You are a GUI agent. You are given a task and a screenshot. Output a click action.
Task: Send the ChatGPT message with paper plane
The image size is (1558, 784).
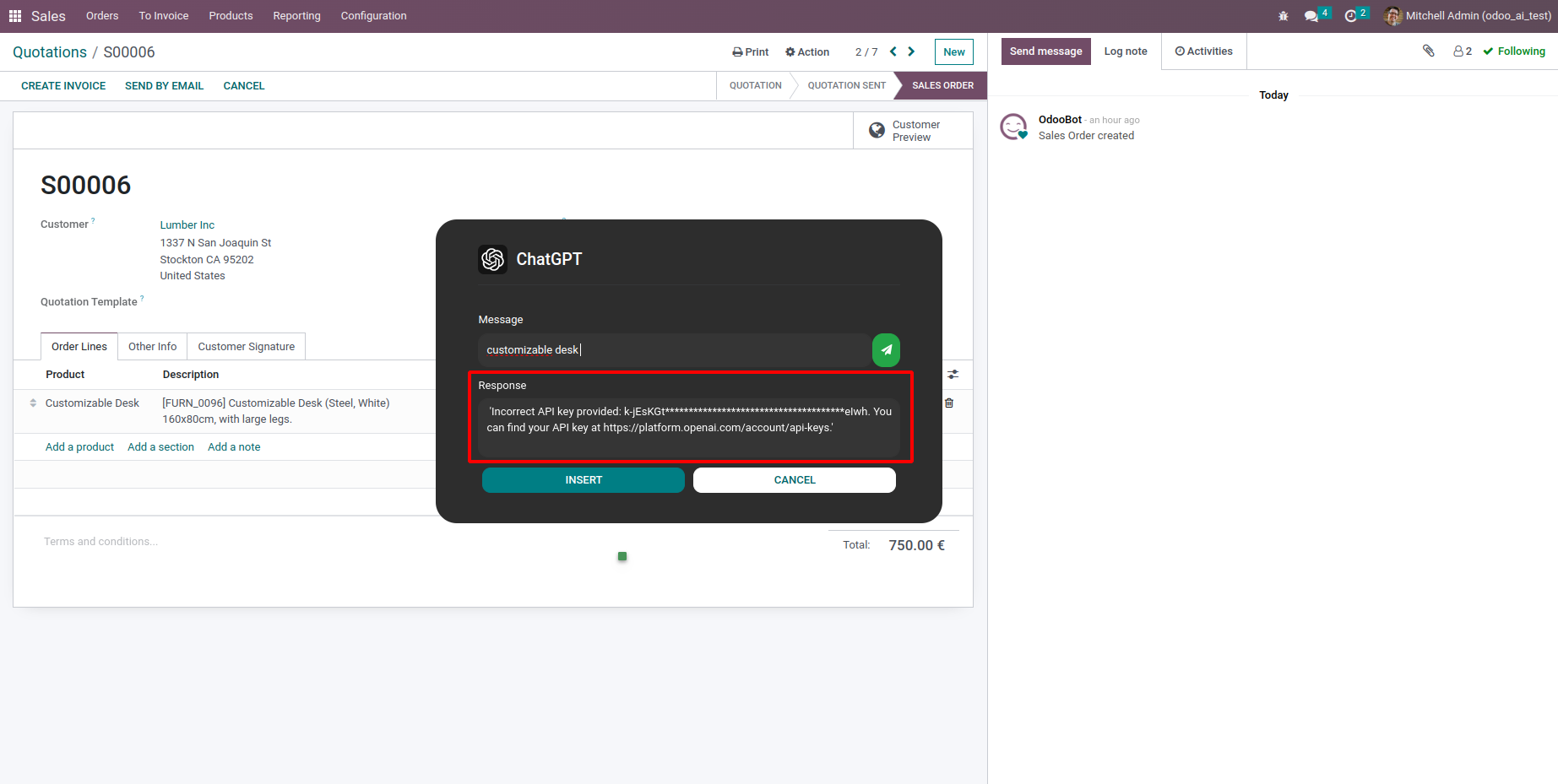point(886,350)
